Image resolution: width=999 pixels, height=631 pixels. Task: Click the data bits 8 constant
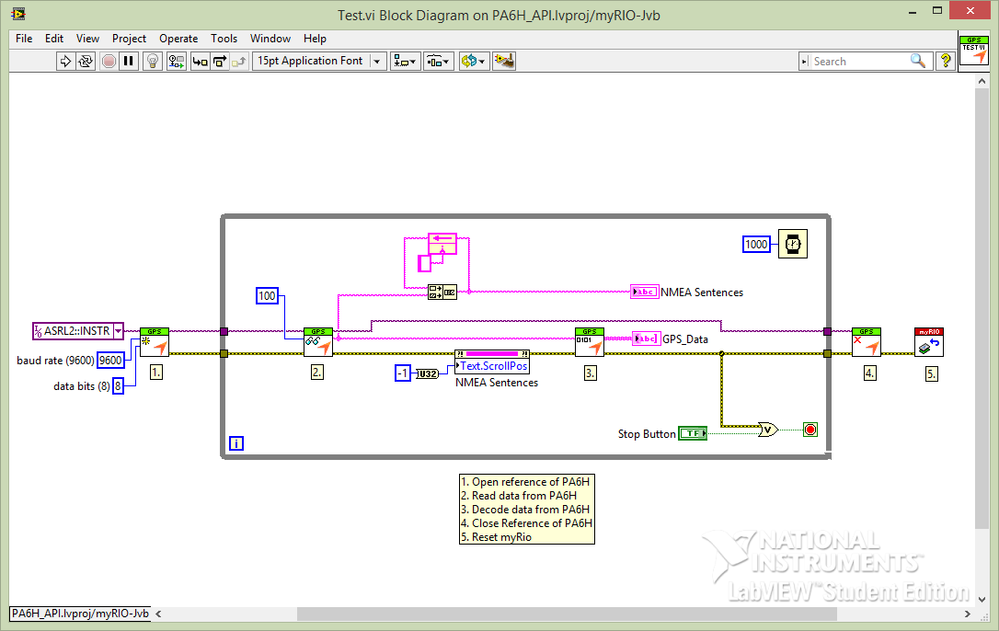point(118,386)
